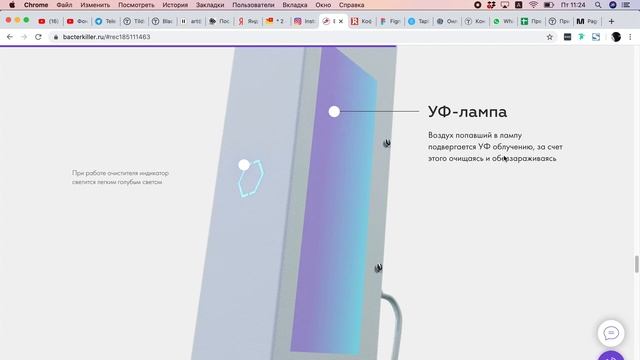Switch to the Telegram "Tele" tab

click(105, 21)
